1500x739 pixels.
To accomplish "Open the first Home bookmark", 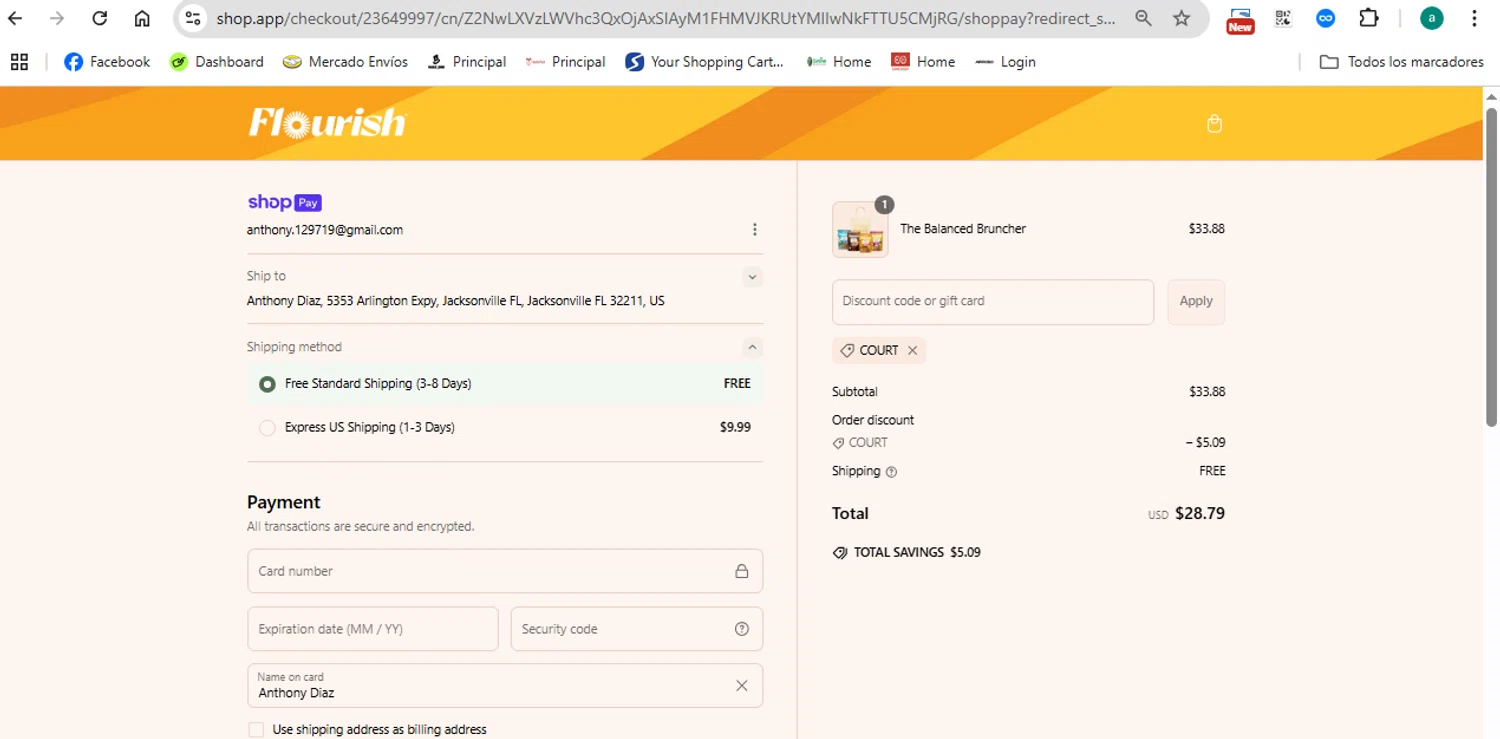I will pyautogui.click(x=838, y=62).
